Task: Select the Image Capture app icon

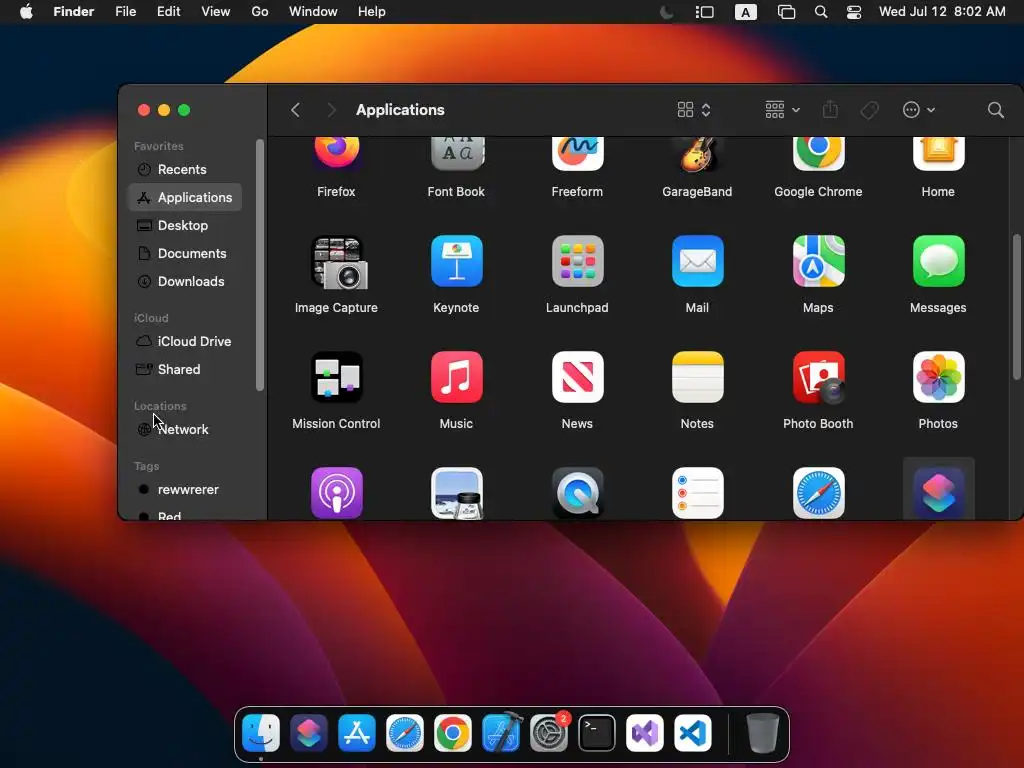Action: 339,262
